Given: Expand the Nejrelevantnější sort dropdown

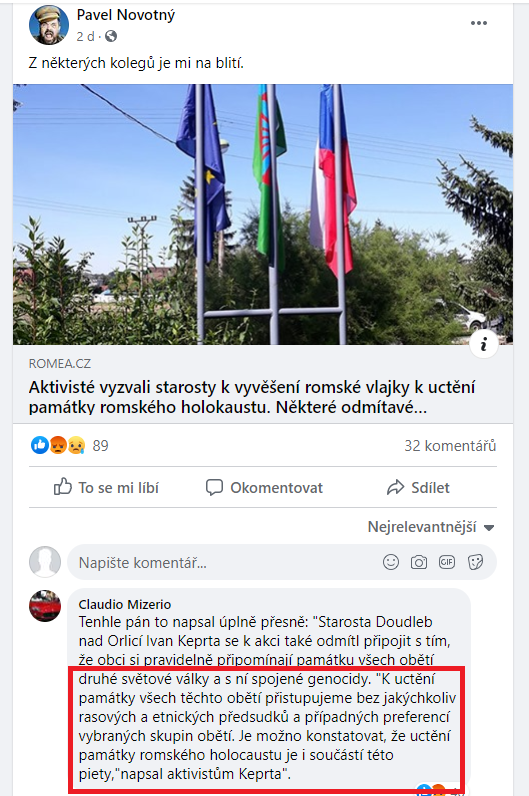Looking at the screenshot, I should [431, 527].
